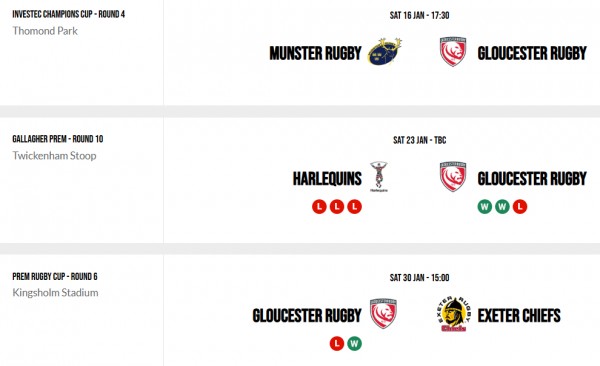Click the Harlequins club logo
Screen dimensions: 600x366
point(379,177)
